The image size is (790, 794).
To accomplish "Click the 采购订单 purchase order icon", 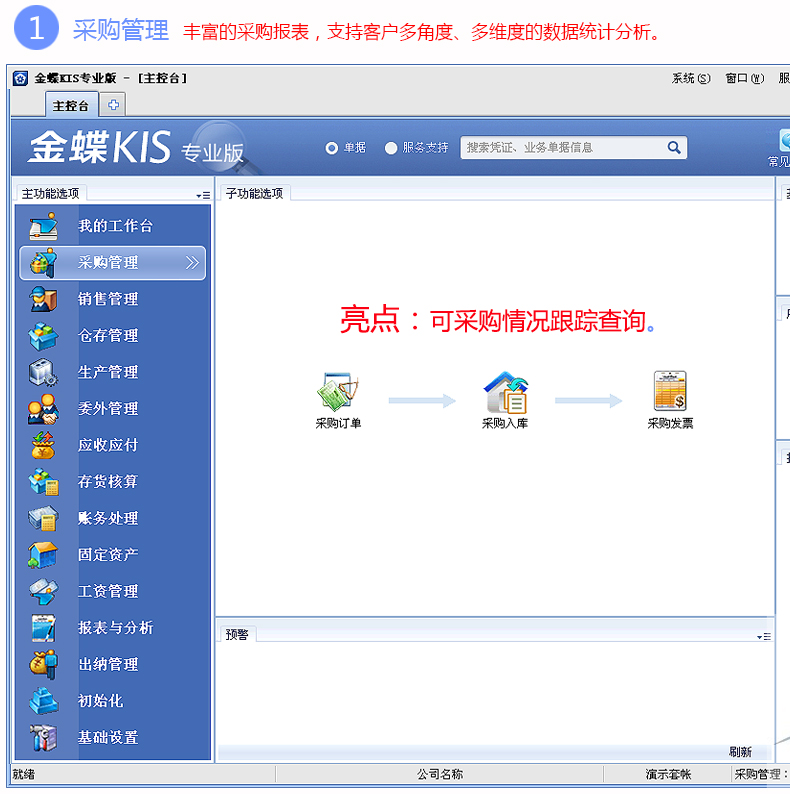I will coord(338,391).
